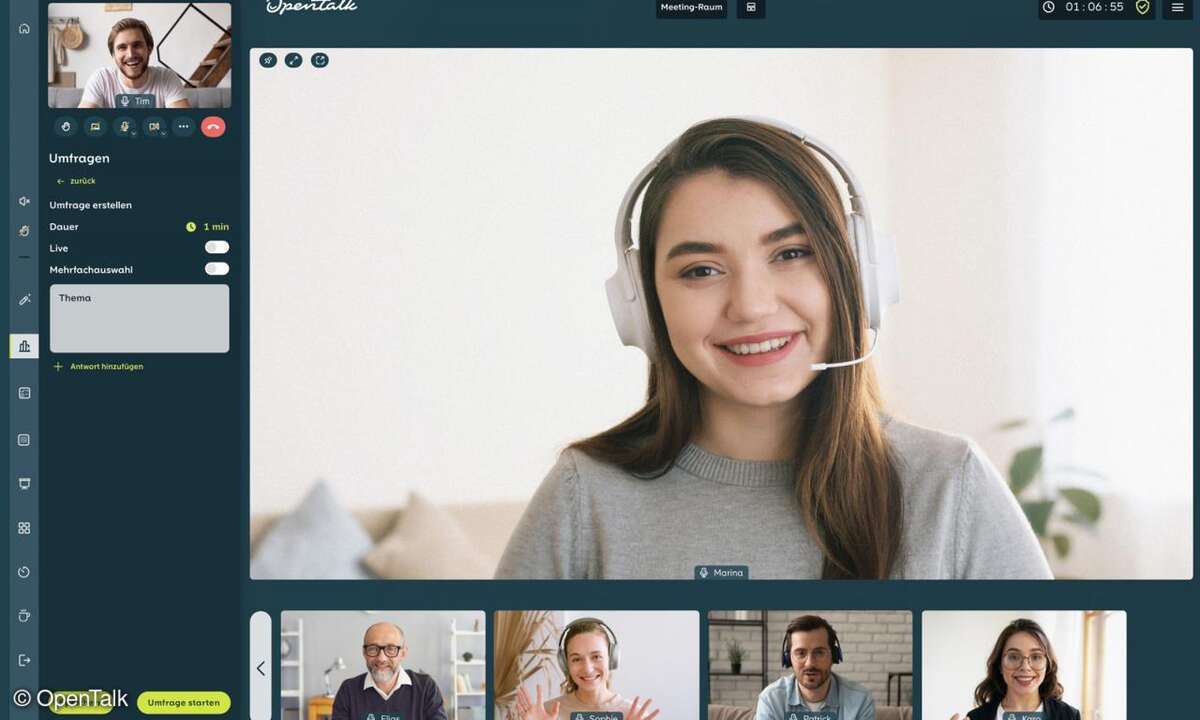Viewport: 1200px width, 720px height.
Task: Toggle the microphone button under Tim's video
Action: [x=125, y=127]
